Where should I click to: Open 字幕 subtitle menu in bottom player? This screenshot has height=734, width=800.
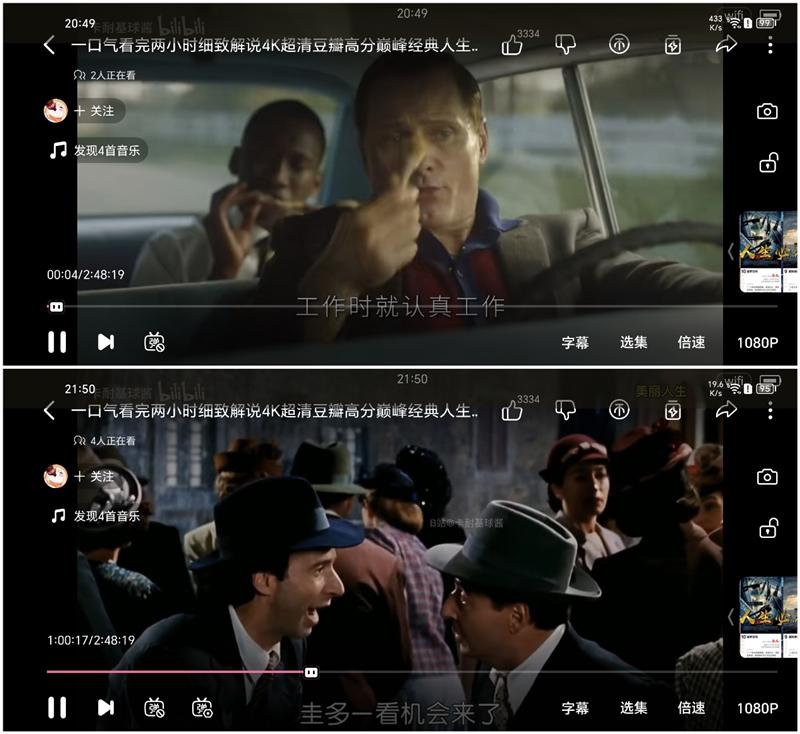click(575, 708)
